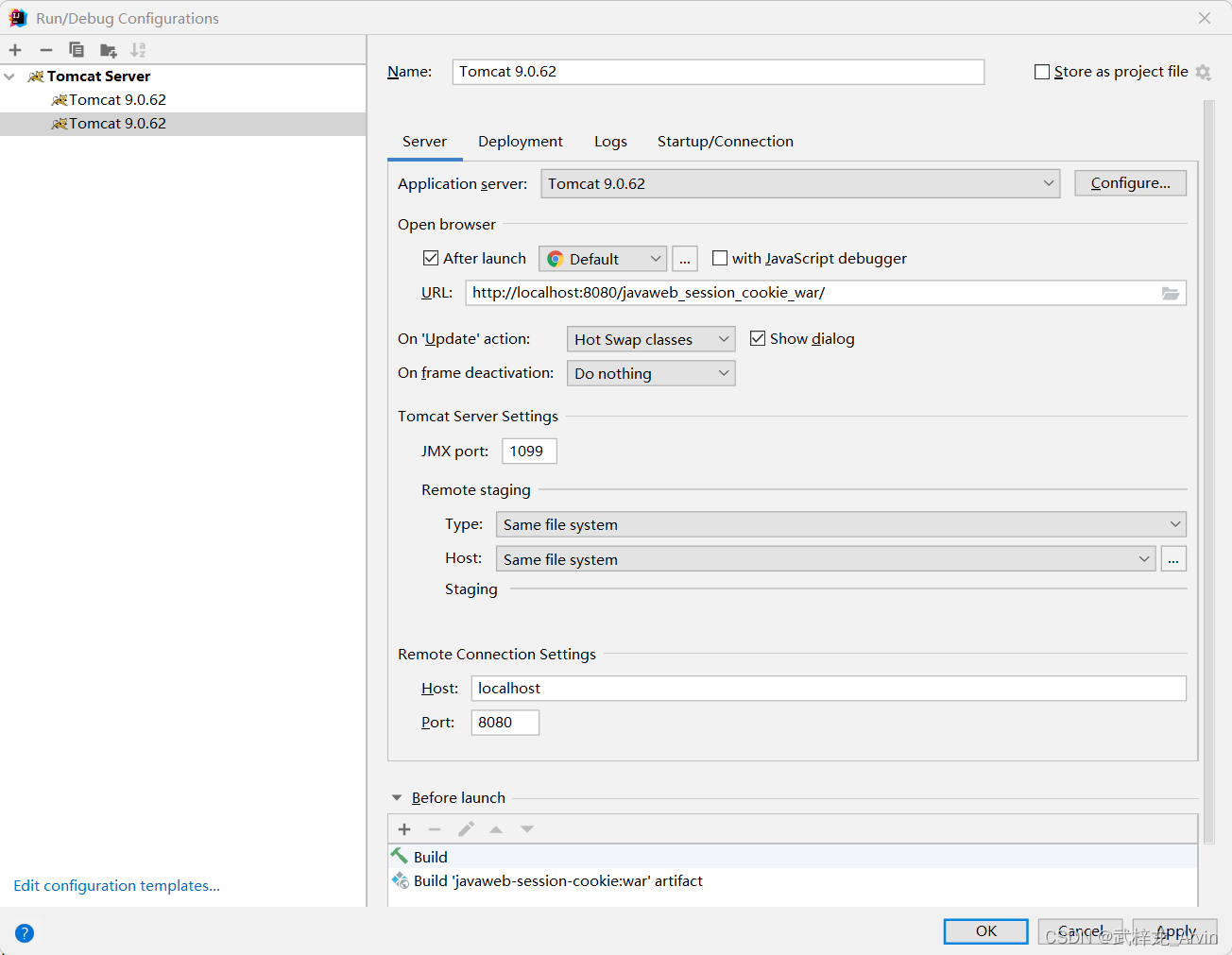The width and height of the screenshot is (1232, 955).
Task: Uncheck After launch option
Action: [x=431, y=258]
